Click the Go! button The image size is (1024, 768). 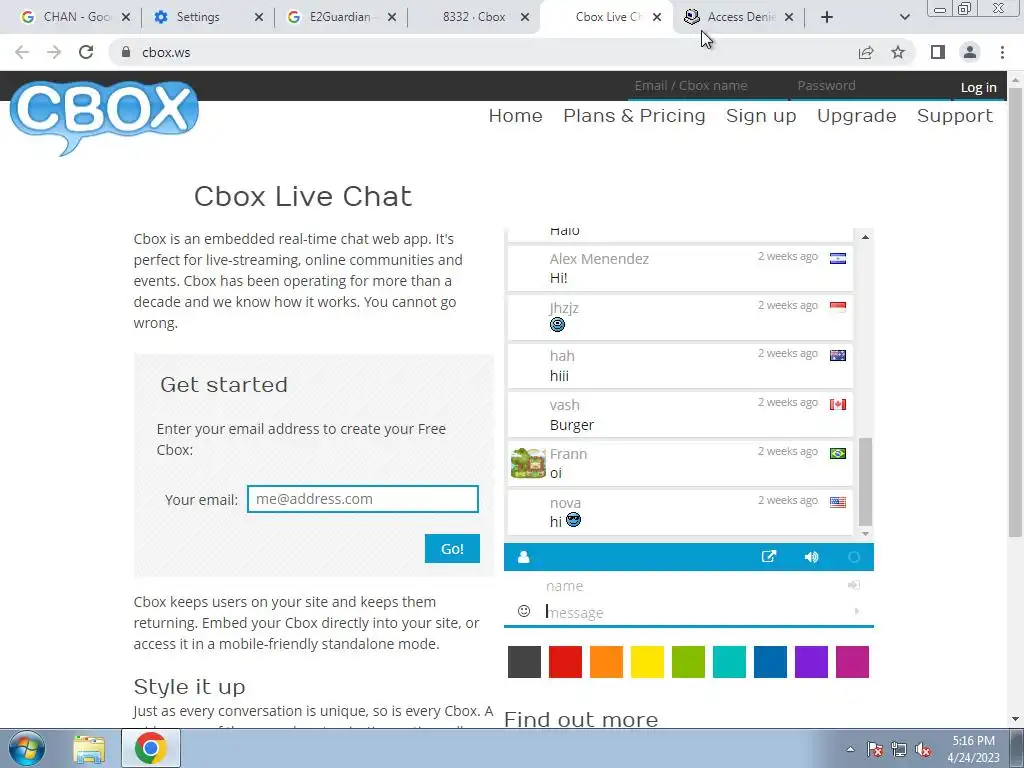[452, 549]
